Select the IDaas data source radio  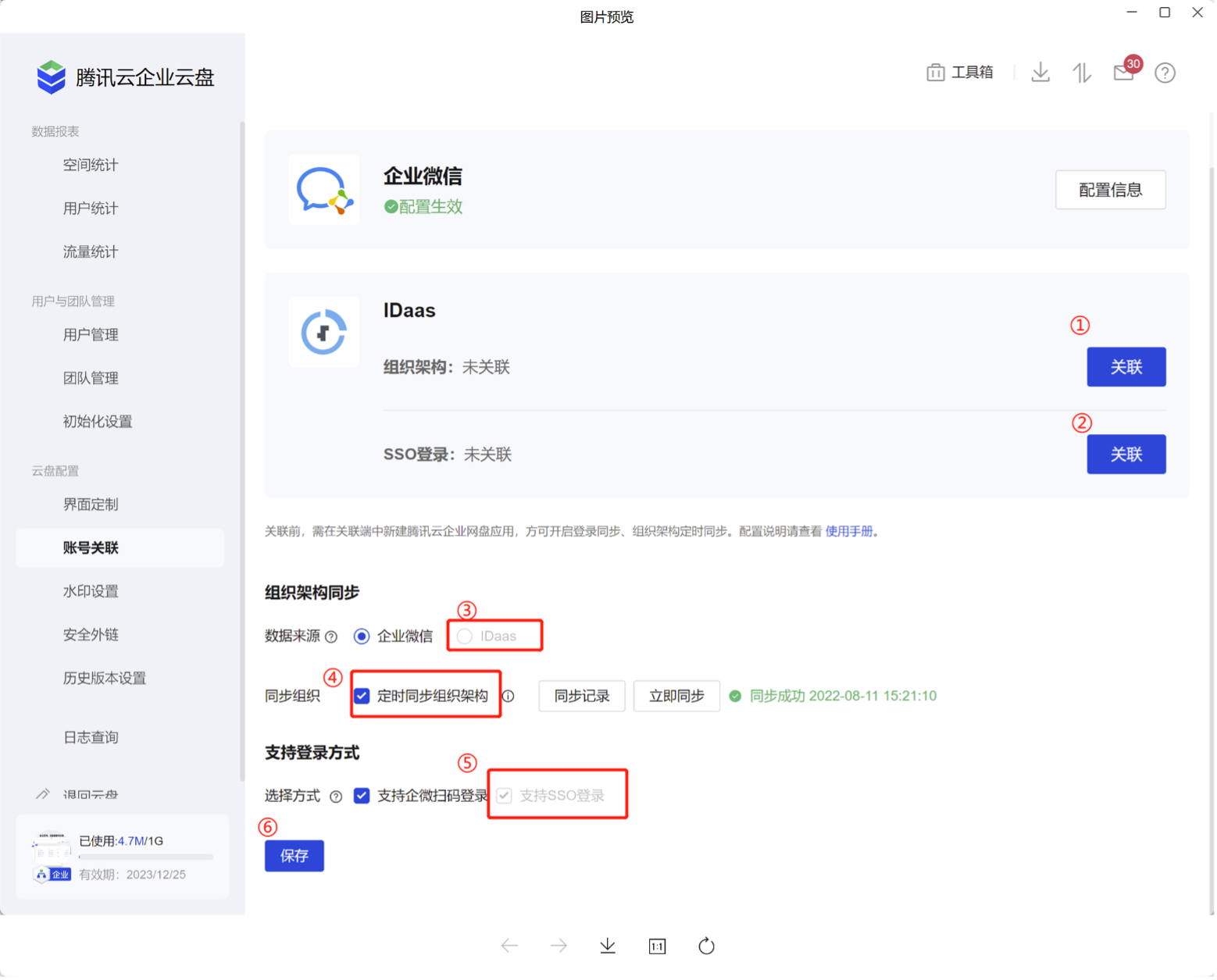point(465,636)
